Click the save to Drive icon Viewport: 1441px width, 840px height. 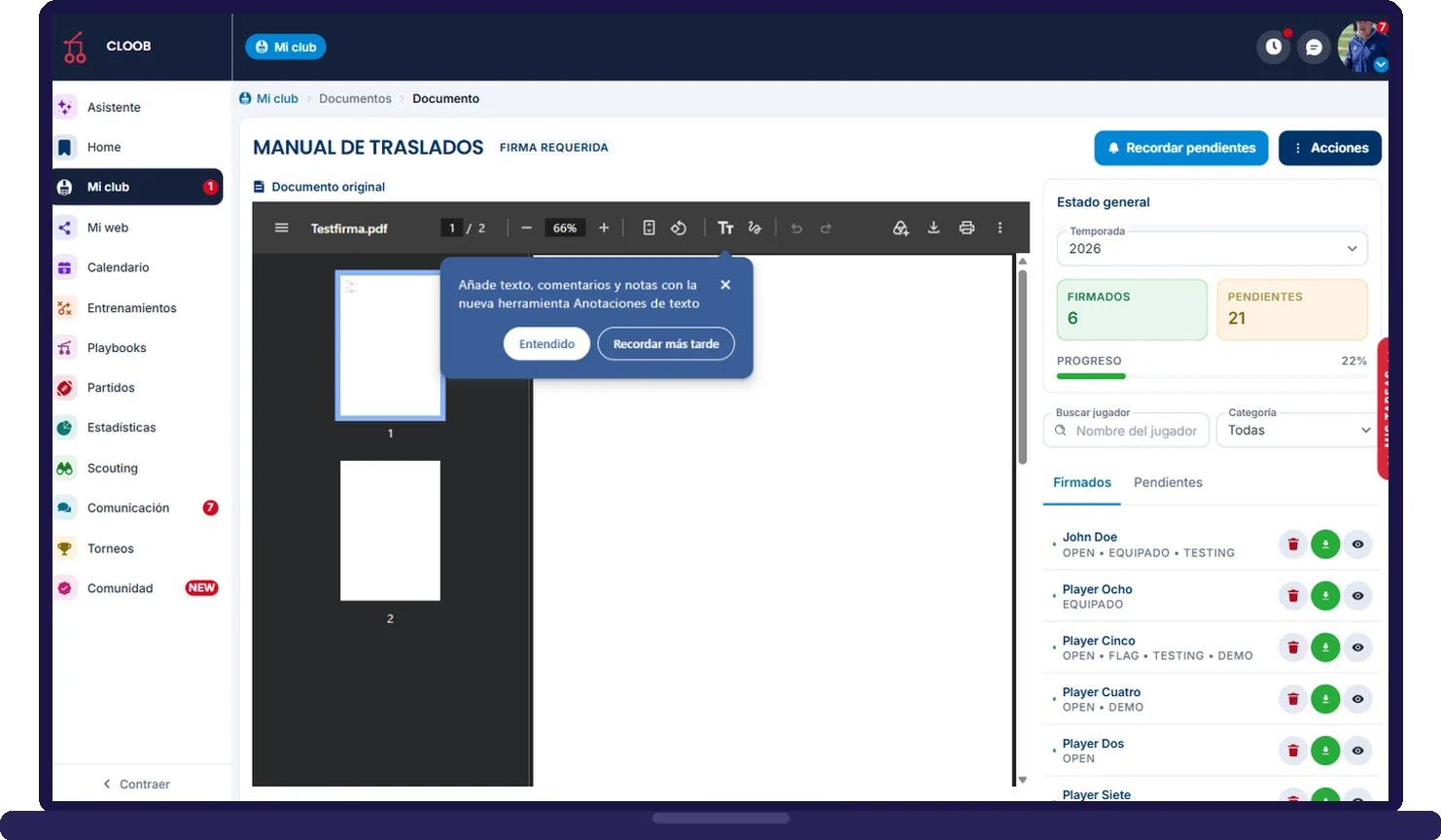point(900,227)
